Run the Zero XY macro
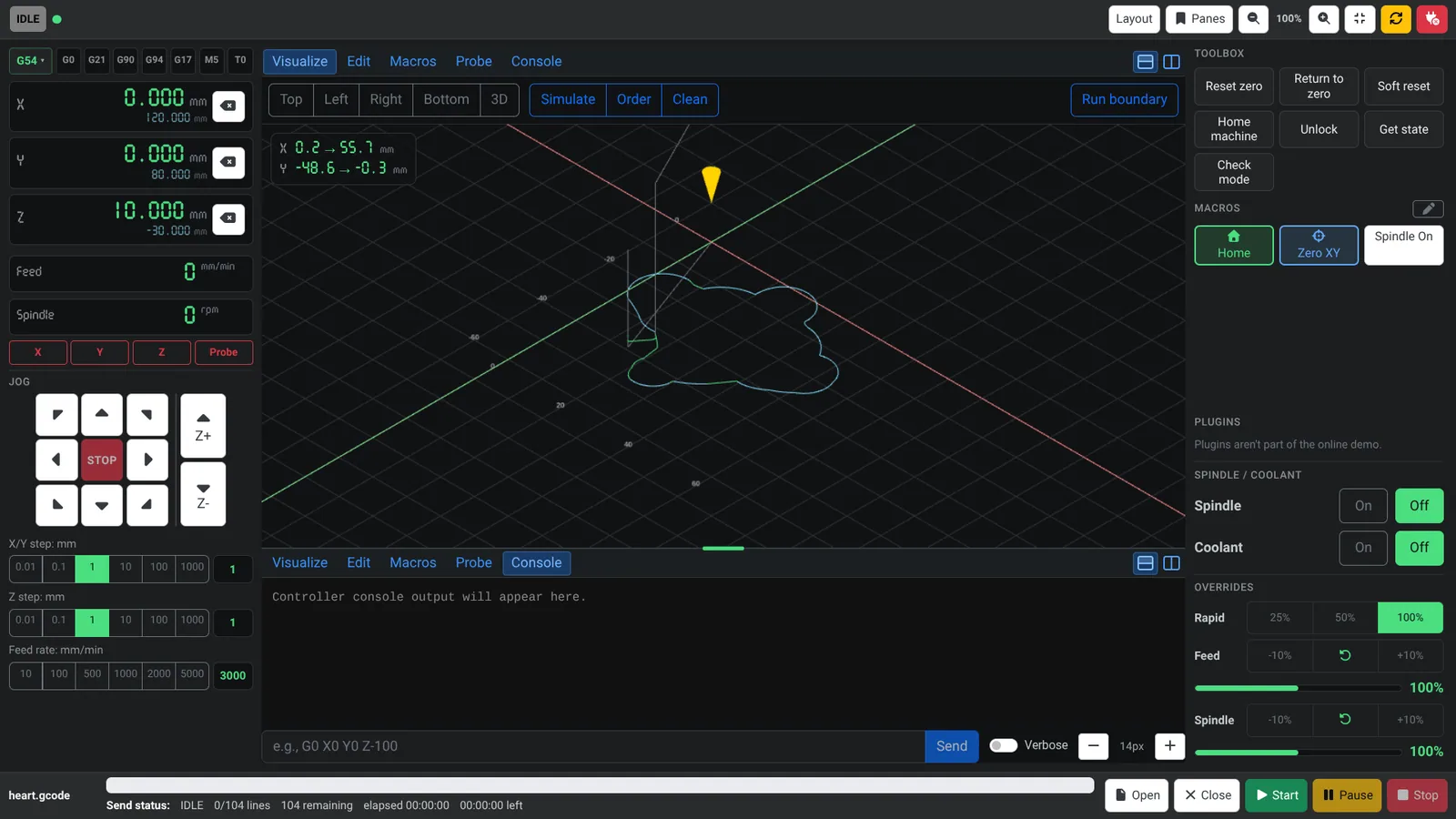The image size is (1456, 819). click(x=1319, y=245)
